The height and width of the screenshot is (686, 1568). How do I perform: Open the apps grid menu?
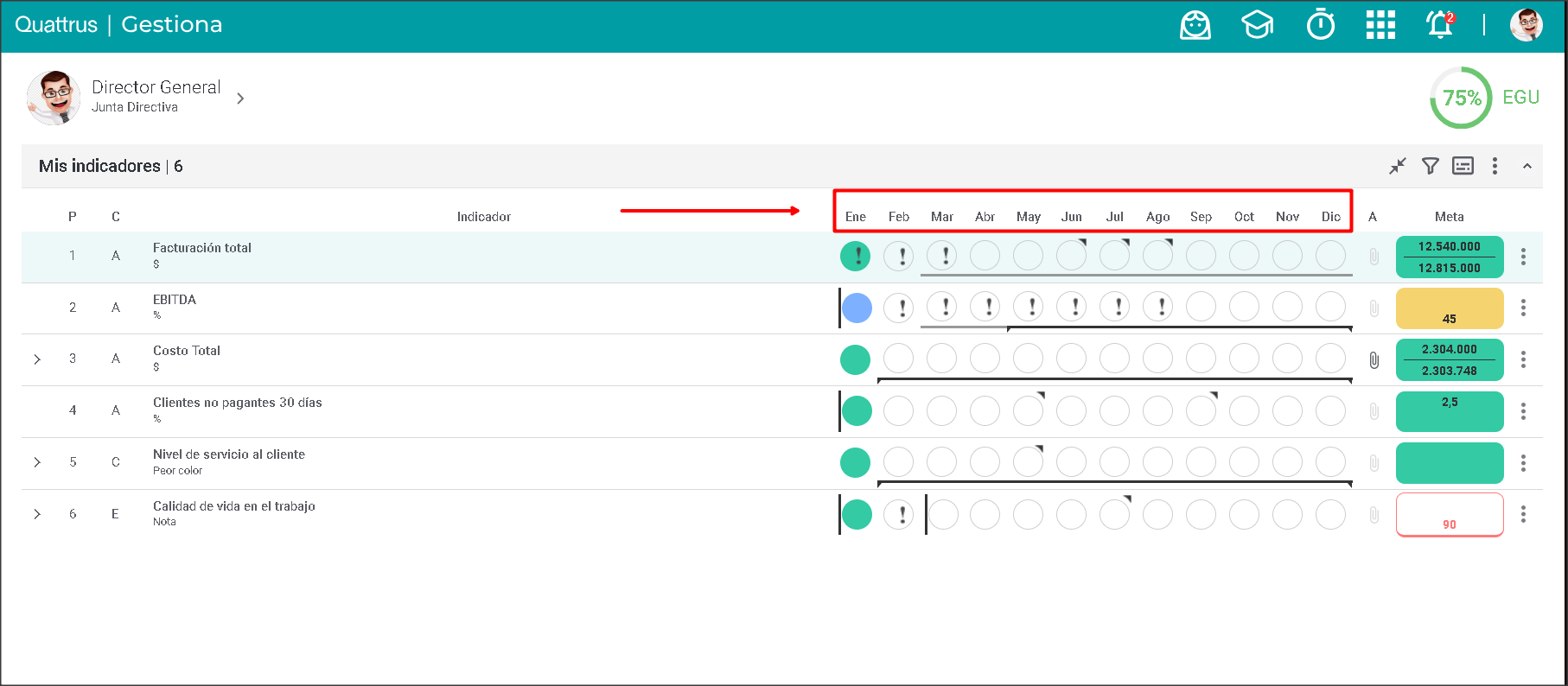tap(1380, 25)
